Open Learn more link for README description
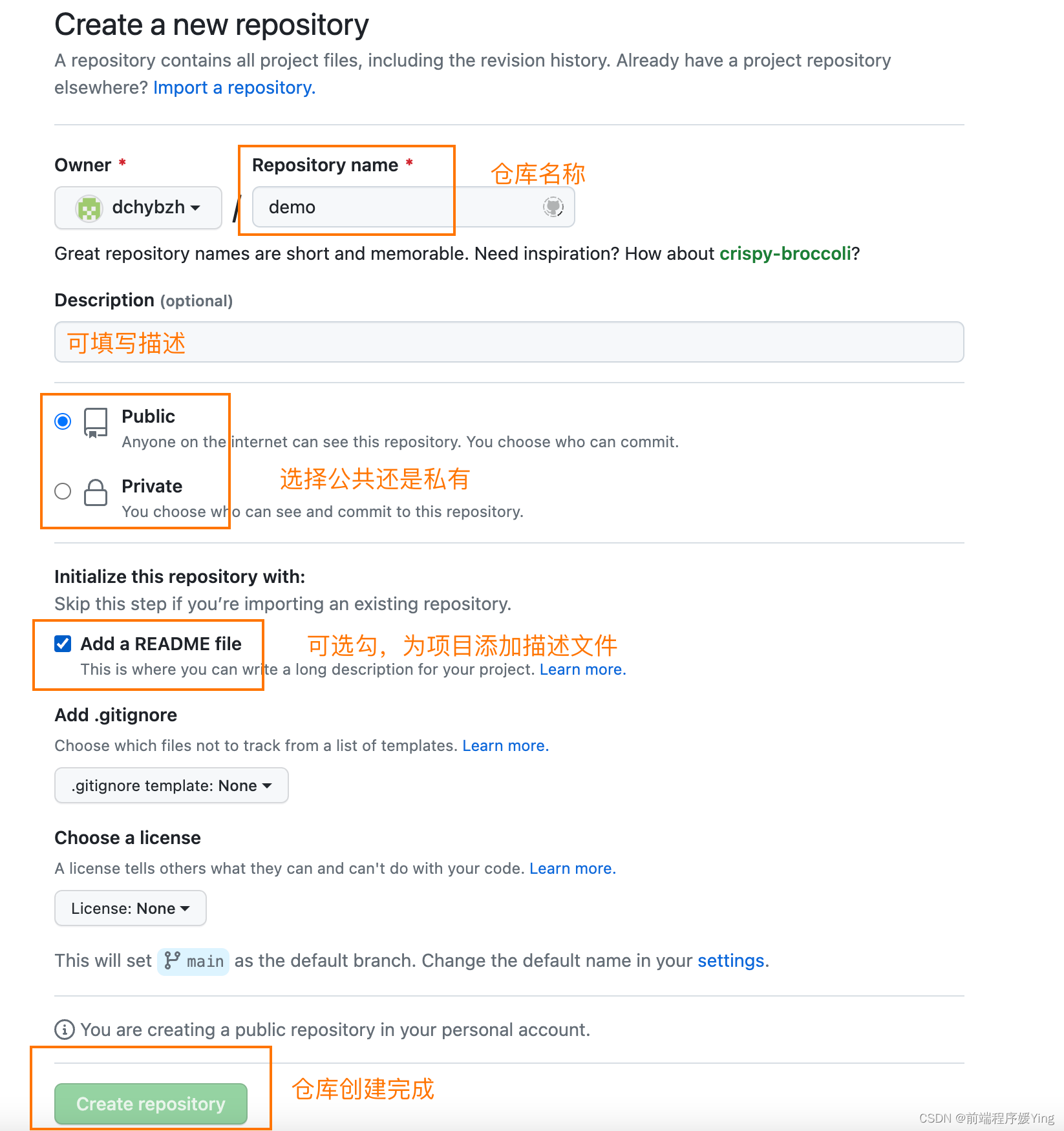 [581, 670]
